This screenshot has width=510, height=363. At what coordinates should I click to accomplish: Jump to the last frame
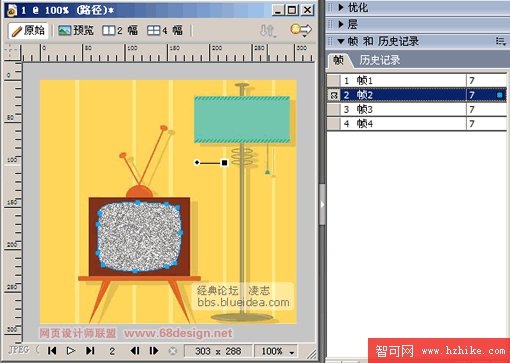(90, 351)
